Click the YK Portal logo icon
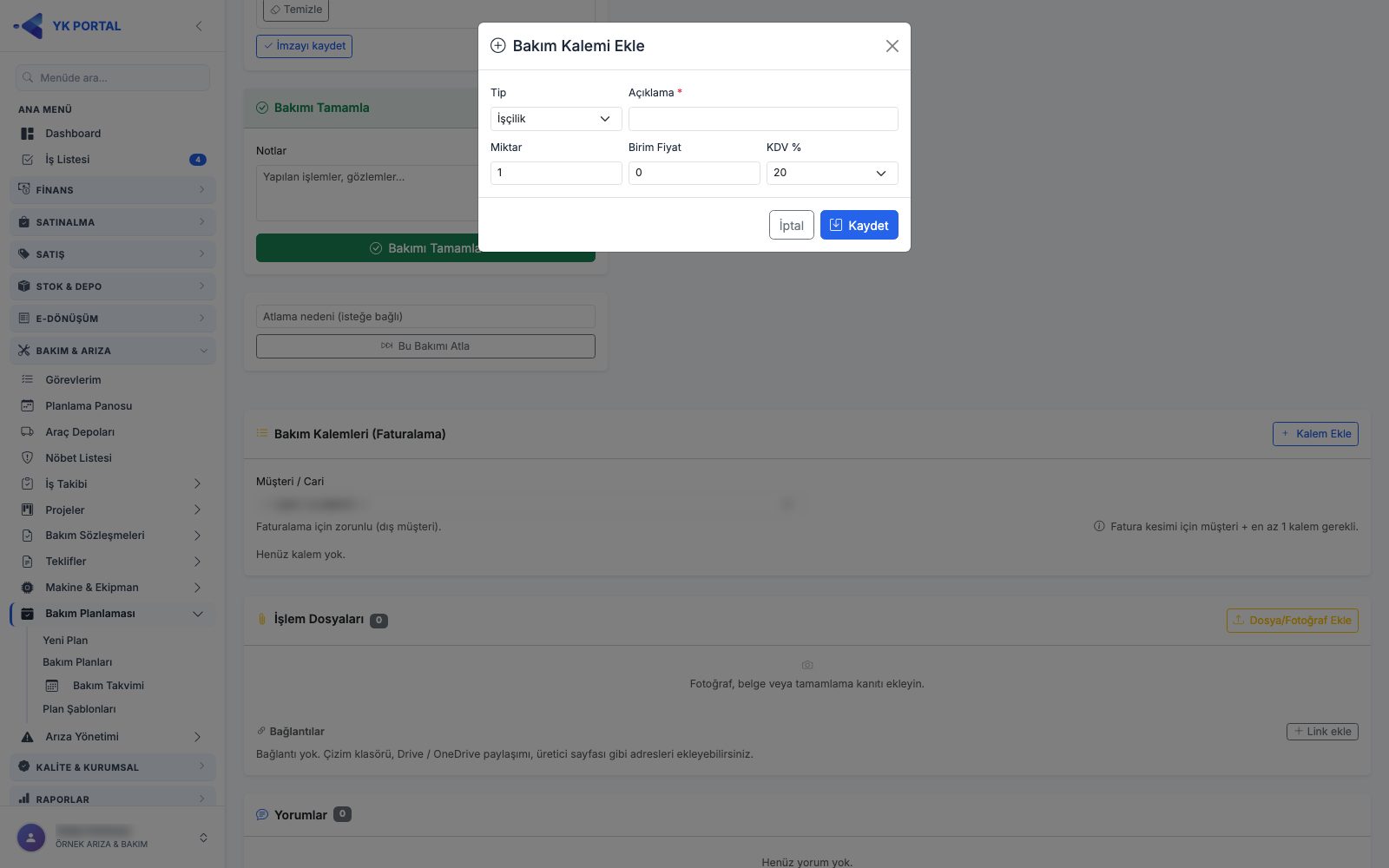 (29, 26)
